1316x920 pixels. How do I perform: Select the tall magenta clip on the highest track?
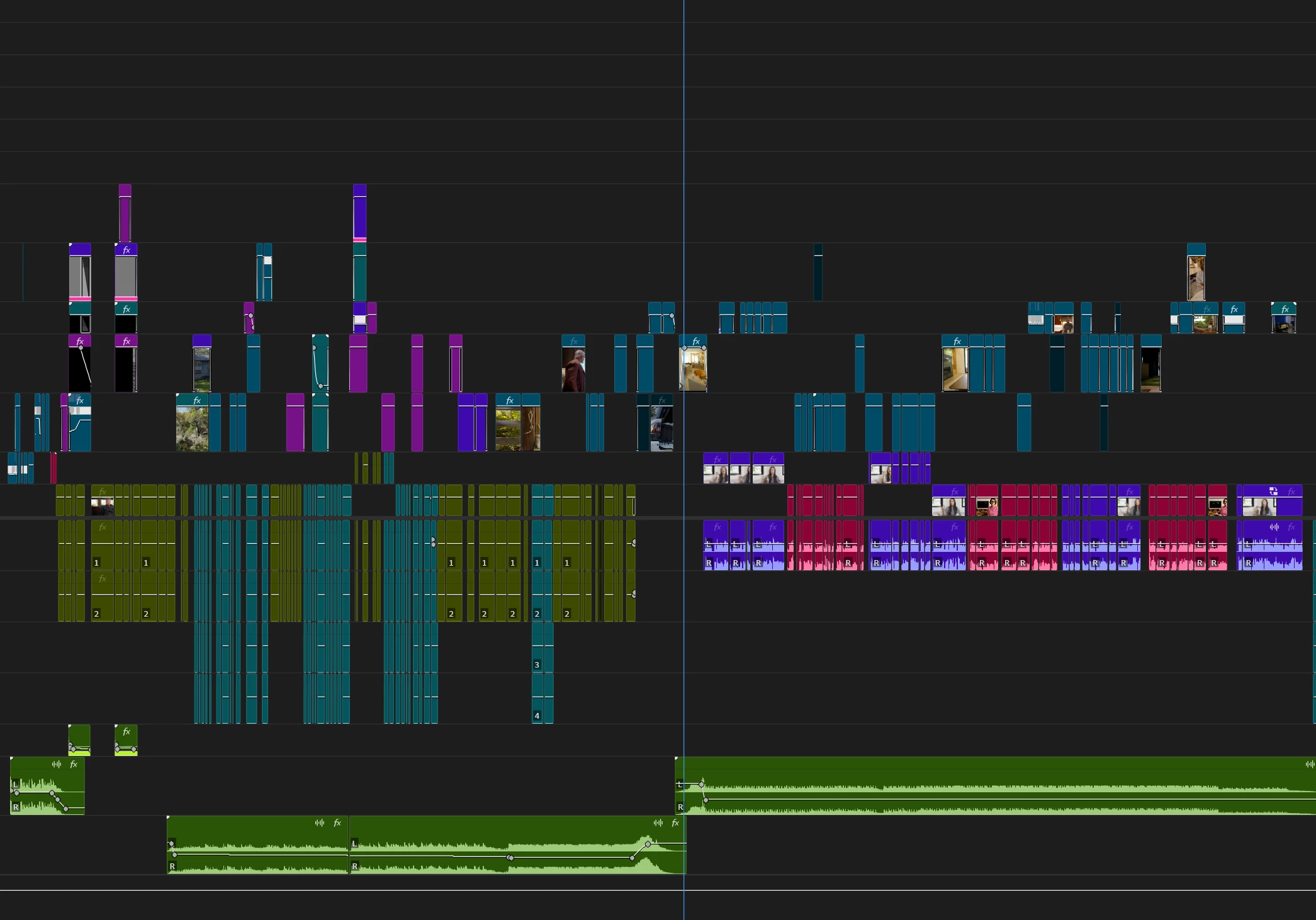click(125, 213)
